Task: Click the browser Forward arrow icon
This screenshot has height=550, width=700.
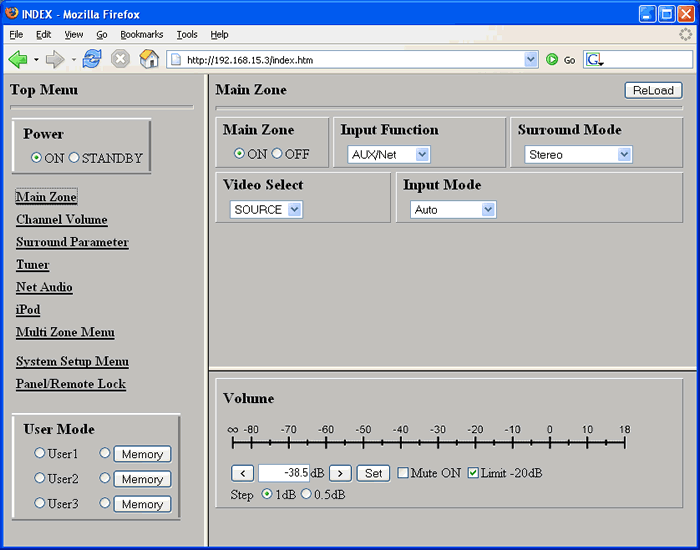Action: [55, 59]
